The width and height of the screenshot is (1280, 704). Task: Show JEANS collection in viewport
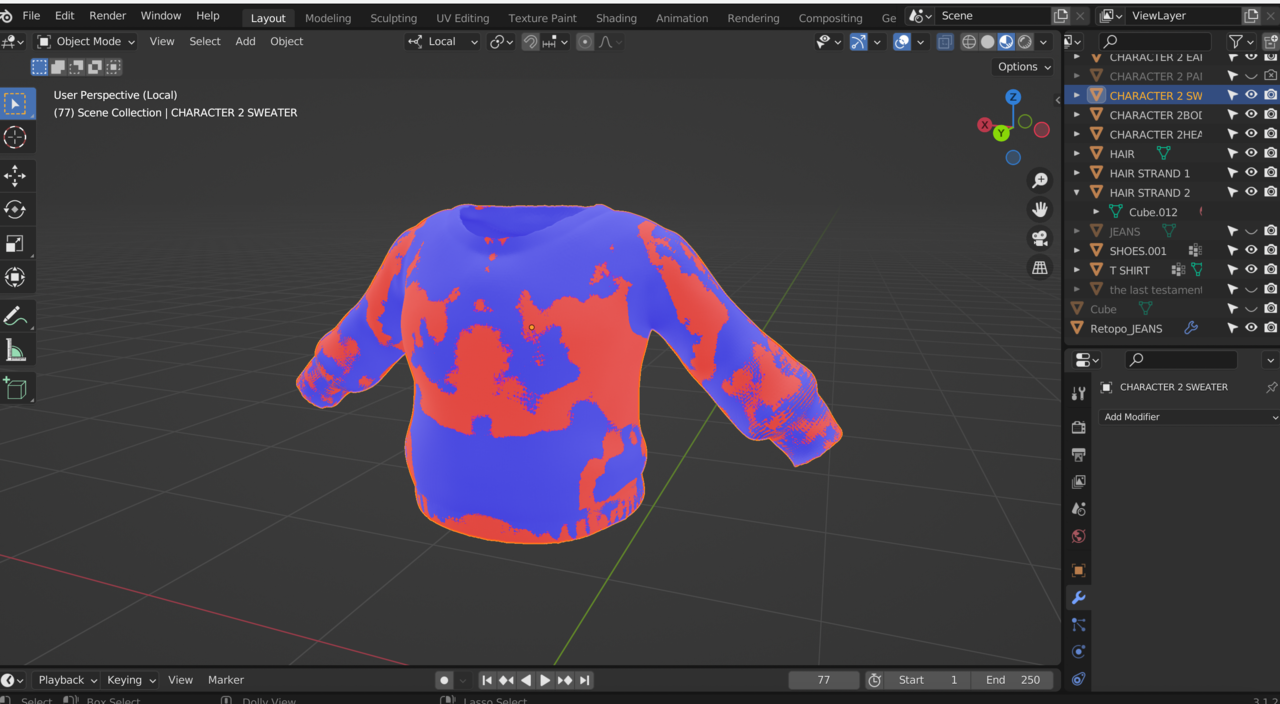[x=1251, y=231]
